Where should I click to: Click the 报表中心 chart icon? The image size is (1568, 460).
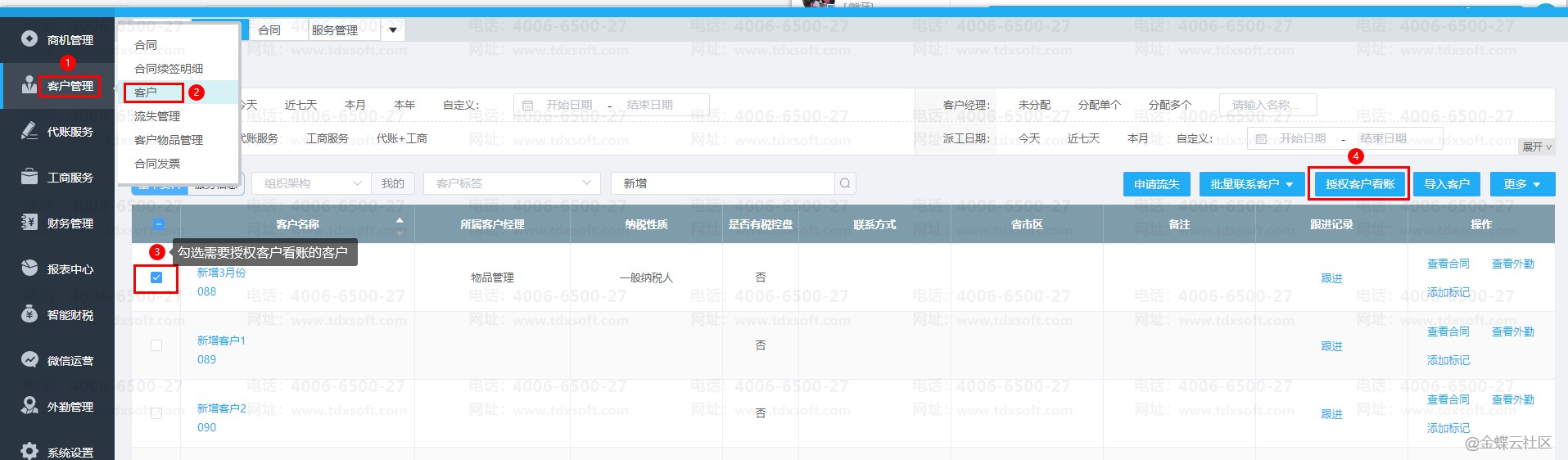(x=29, y=268)
